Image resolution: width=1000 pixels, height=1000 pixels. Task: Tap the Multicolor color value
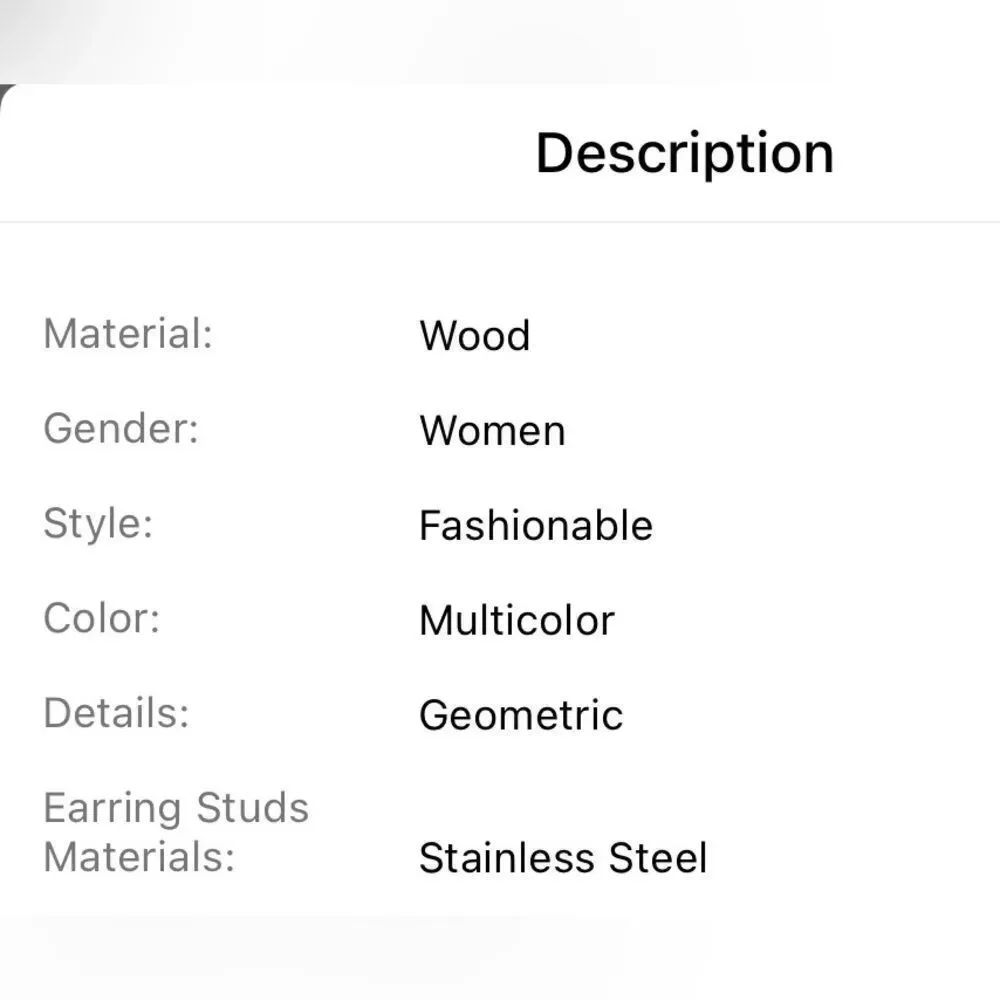click(x=516, y=621)
